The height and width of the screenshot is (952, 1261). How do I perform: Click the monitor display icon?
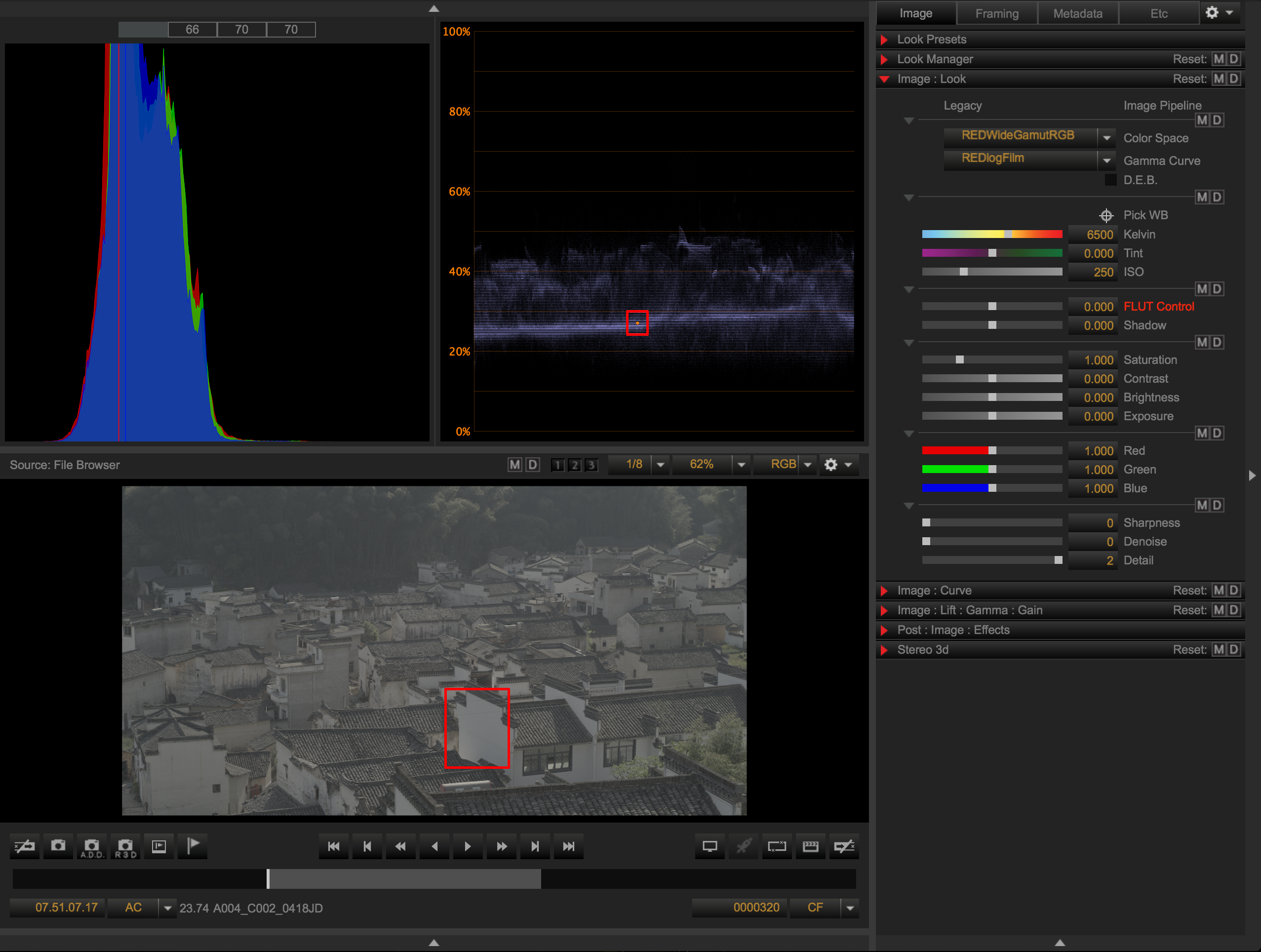709,846
